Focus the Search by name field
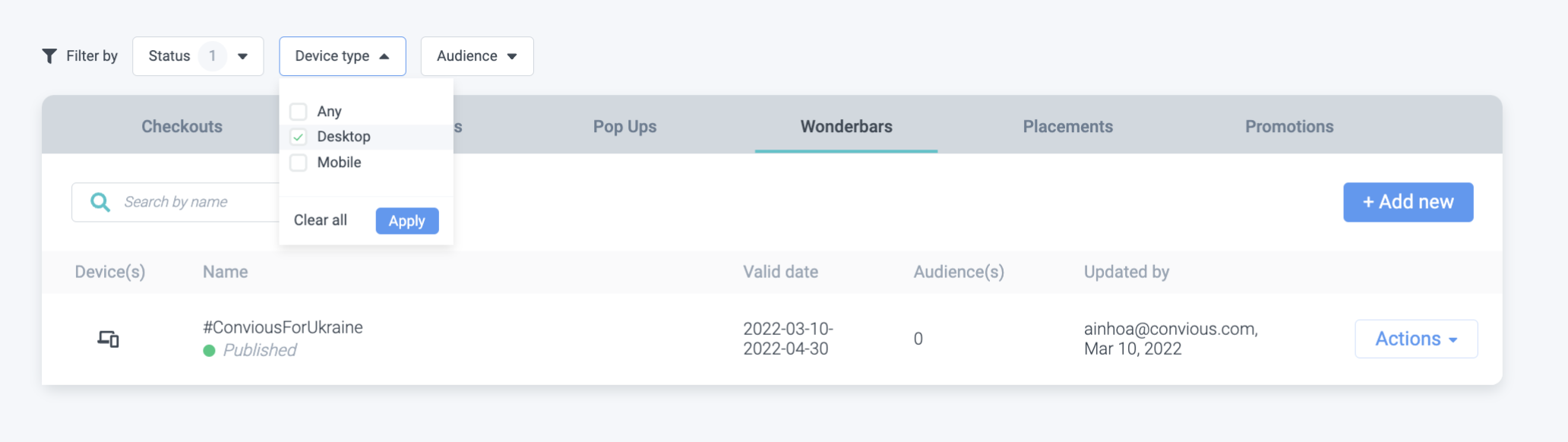The height and width of the screenshot is (442, 1568). pyautogui.click(x=198, y=202)
